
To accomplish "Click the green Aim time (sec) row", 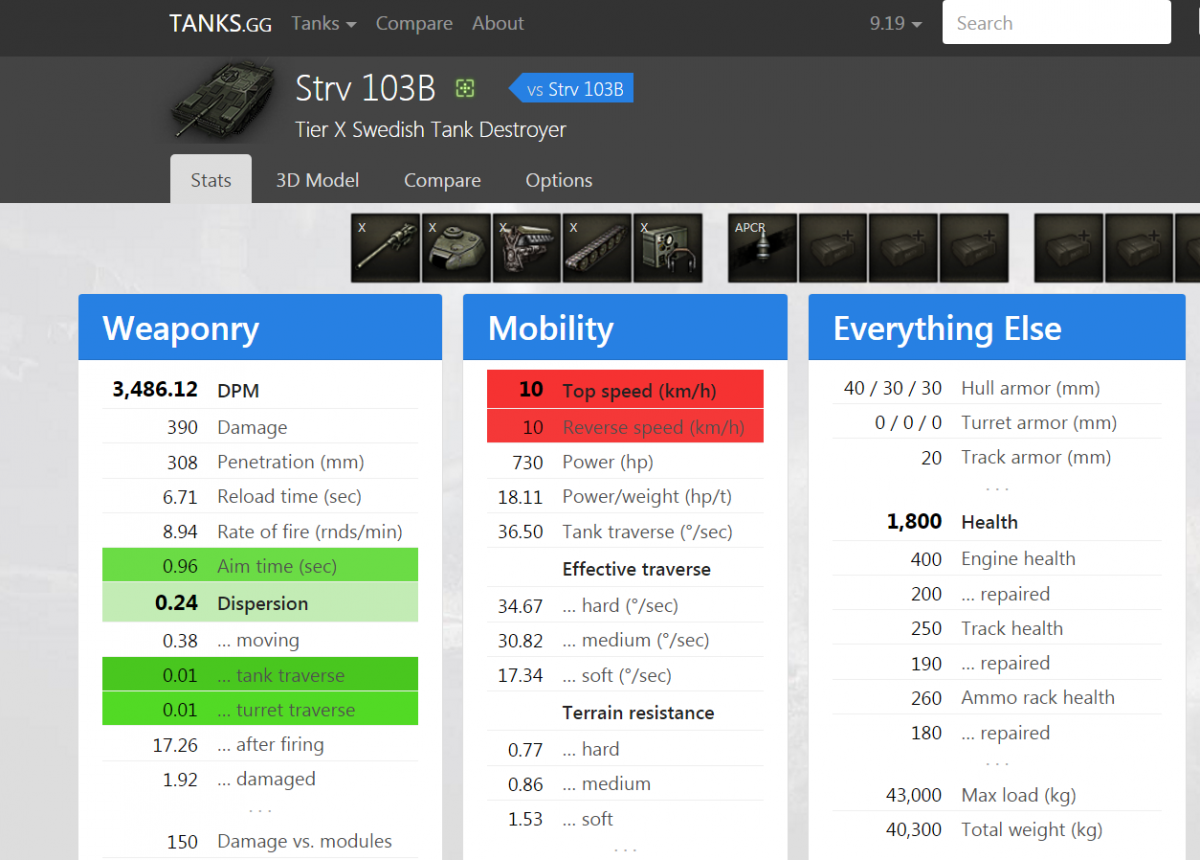I will click(x=260, y=566).
